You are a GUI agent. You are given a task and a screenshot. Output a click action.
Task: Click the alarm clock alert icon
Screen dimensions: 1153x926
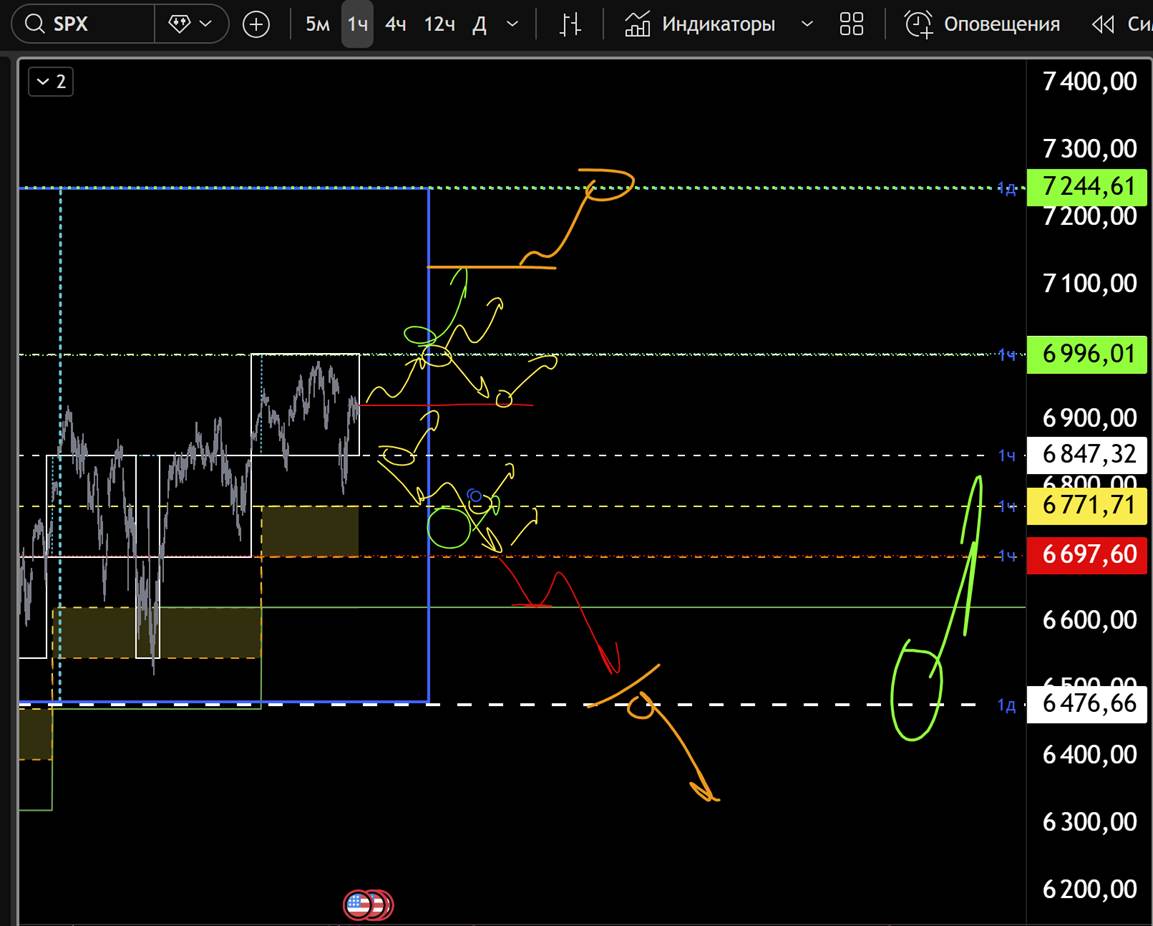[918, 24]
